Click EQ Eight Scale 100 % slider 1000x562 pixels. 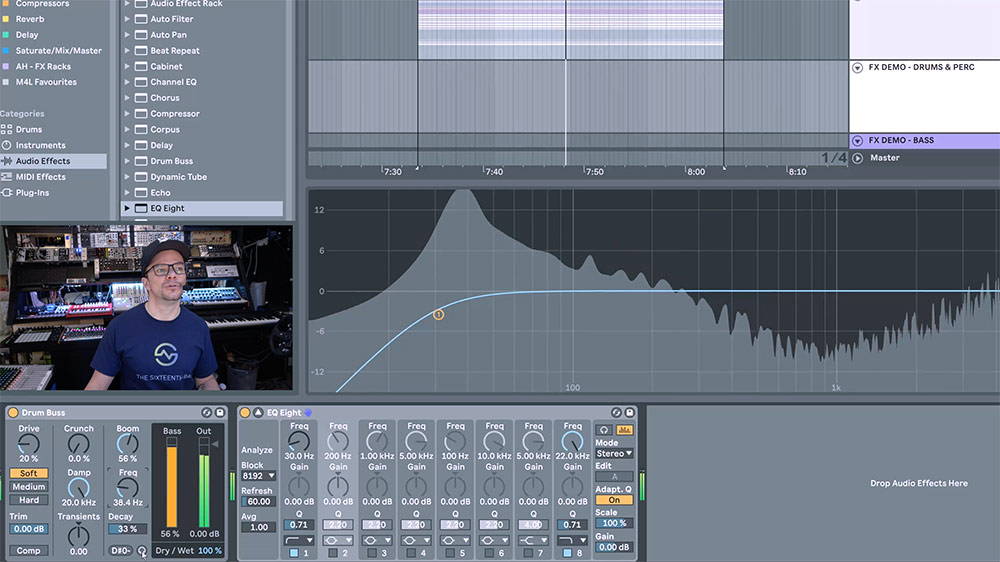point(614,523)
